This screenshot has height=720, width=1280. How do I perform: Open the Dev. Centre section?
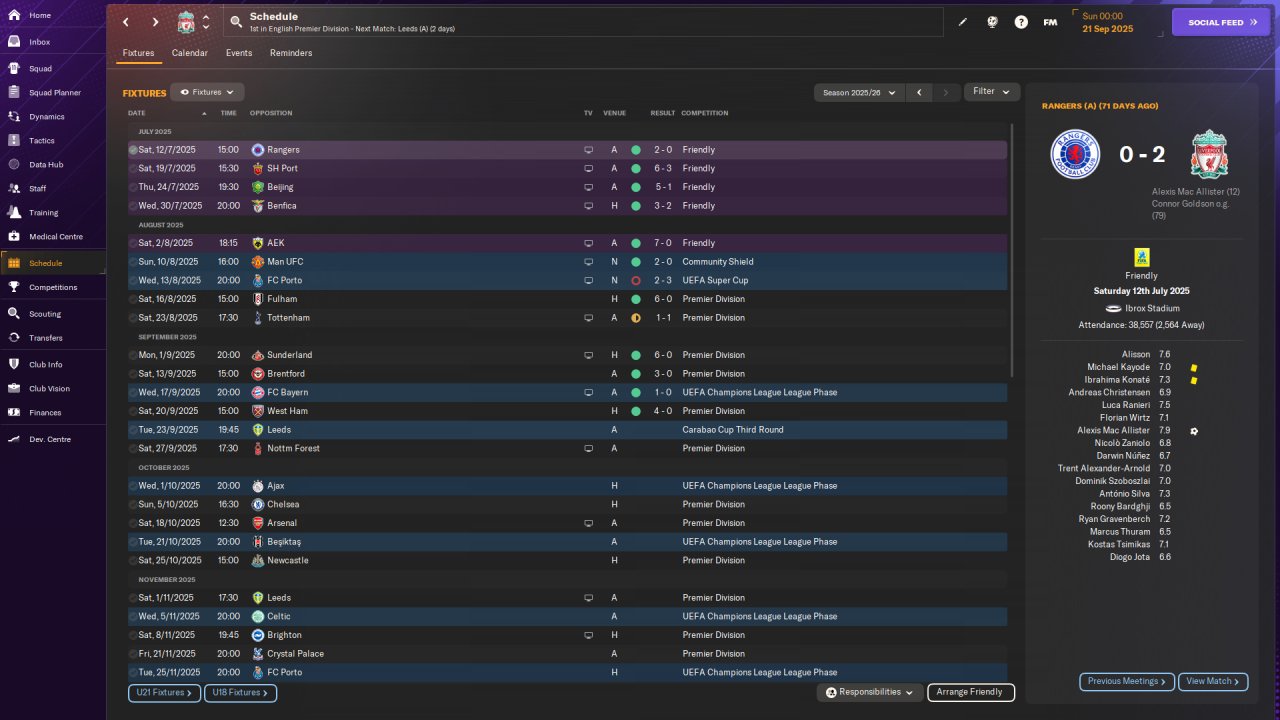[x=52, y=440]
